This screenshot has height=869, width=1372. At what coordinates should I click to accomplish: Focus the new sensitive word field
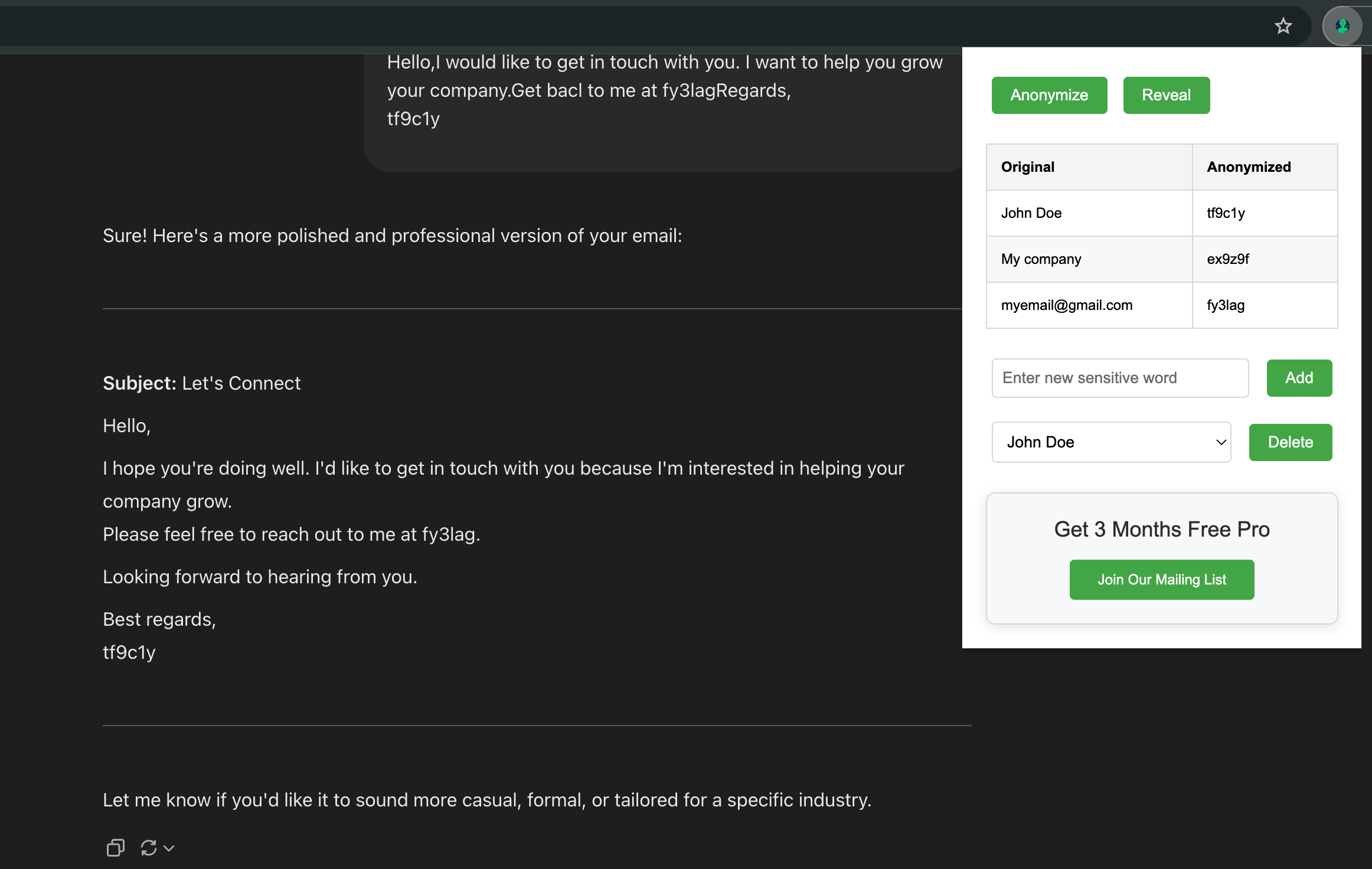(x=1120, y=378)
